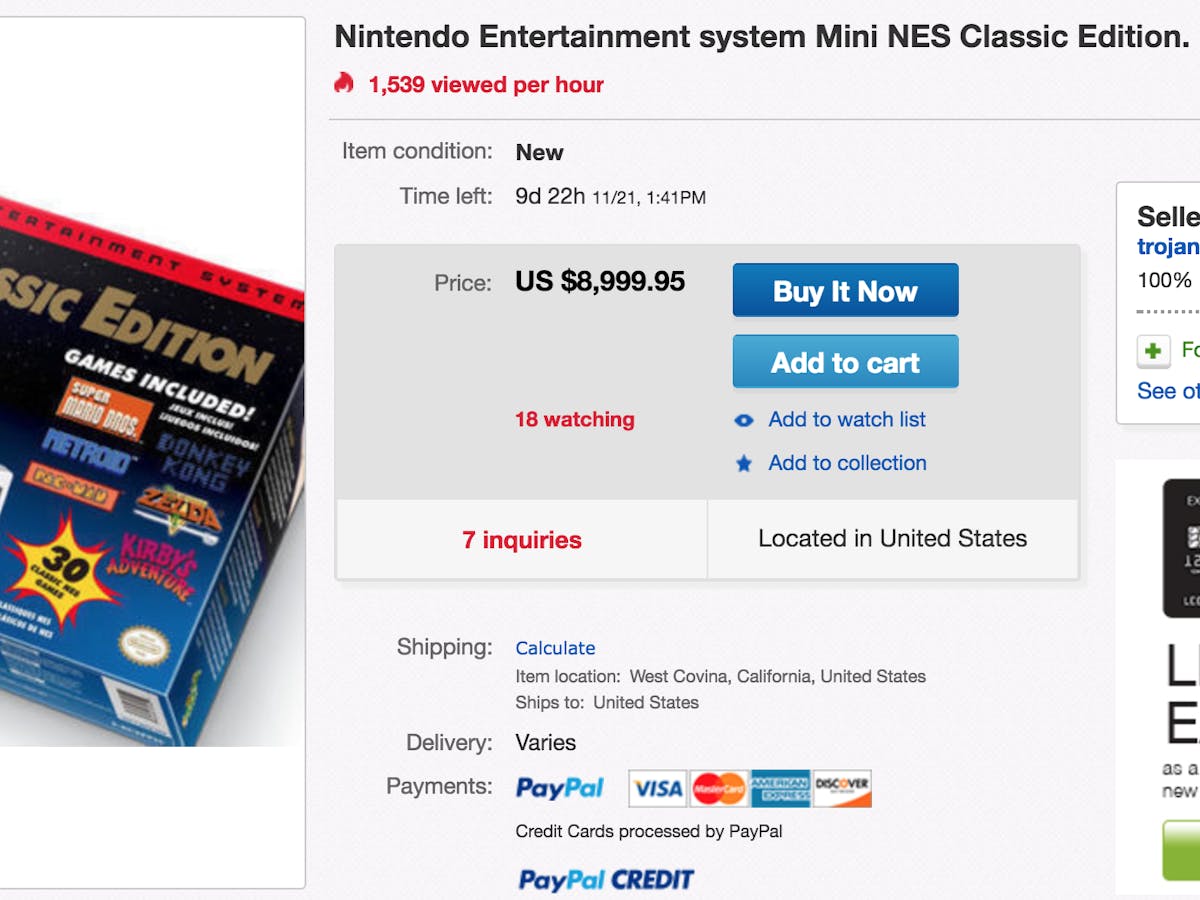Click the star icon for collection
Viewport: 1200px width, 900px height.
(x=744, y=464)
